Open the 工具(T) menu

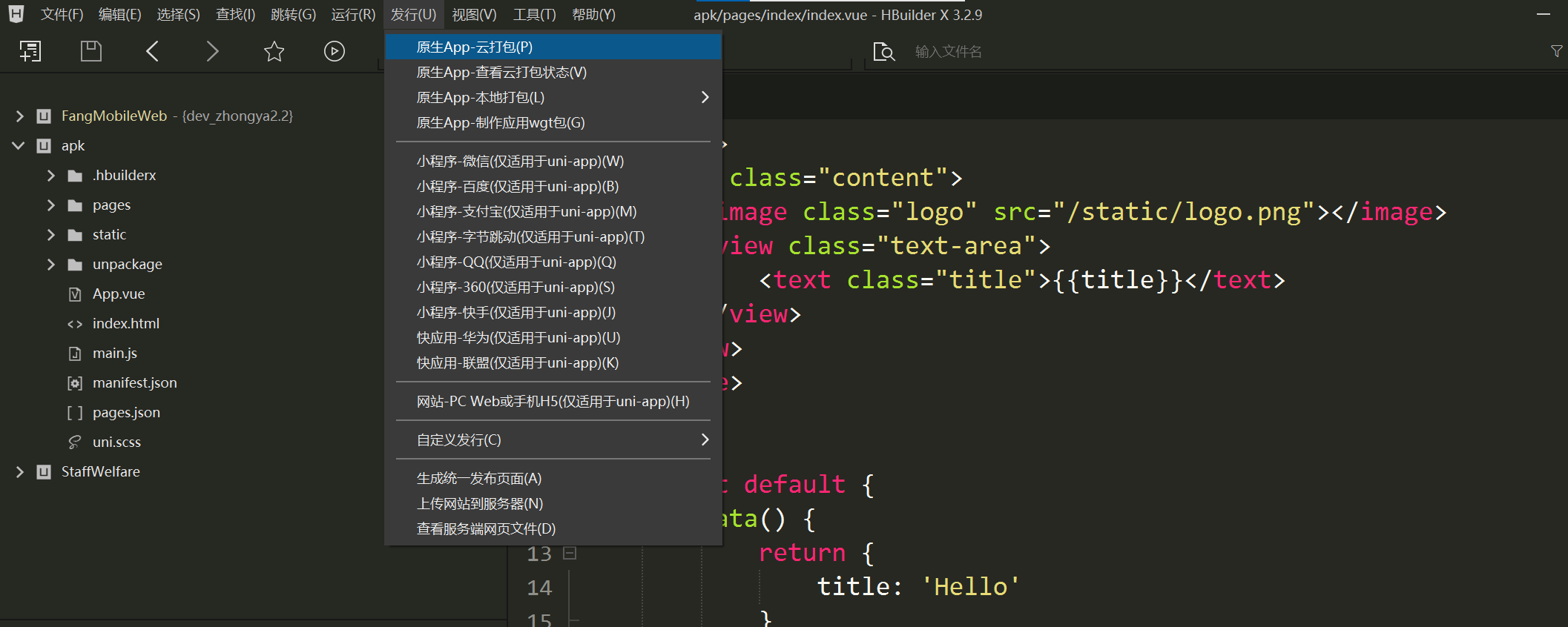(x=534, y=14)
